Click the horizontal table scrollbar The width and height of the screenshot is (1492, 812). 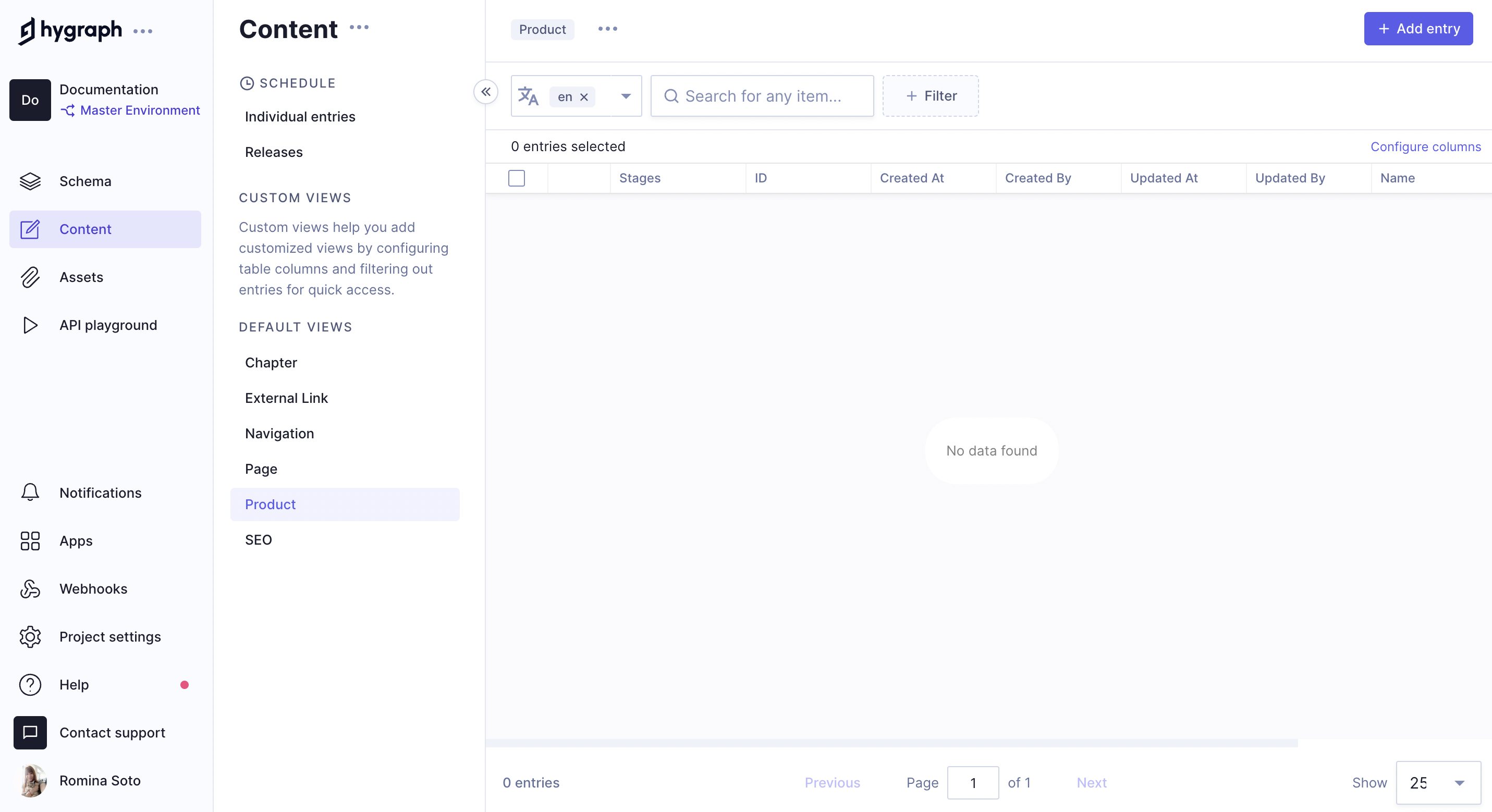891,743
